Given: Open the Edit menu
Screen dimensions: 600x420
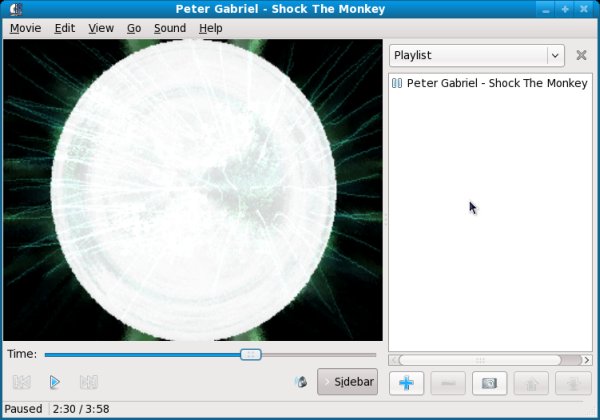Looking at the screenshot, I should pos(65,28).
